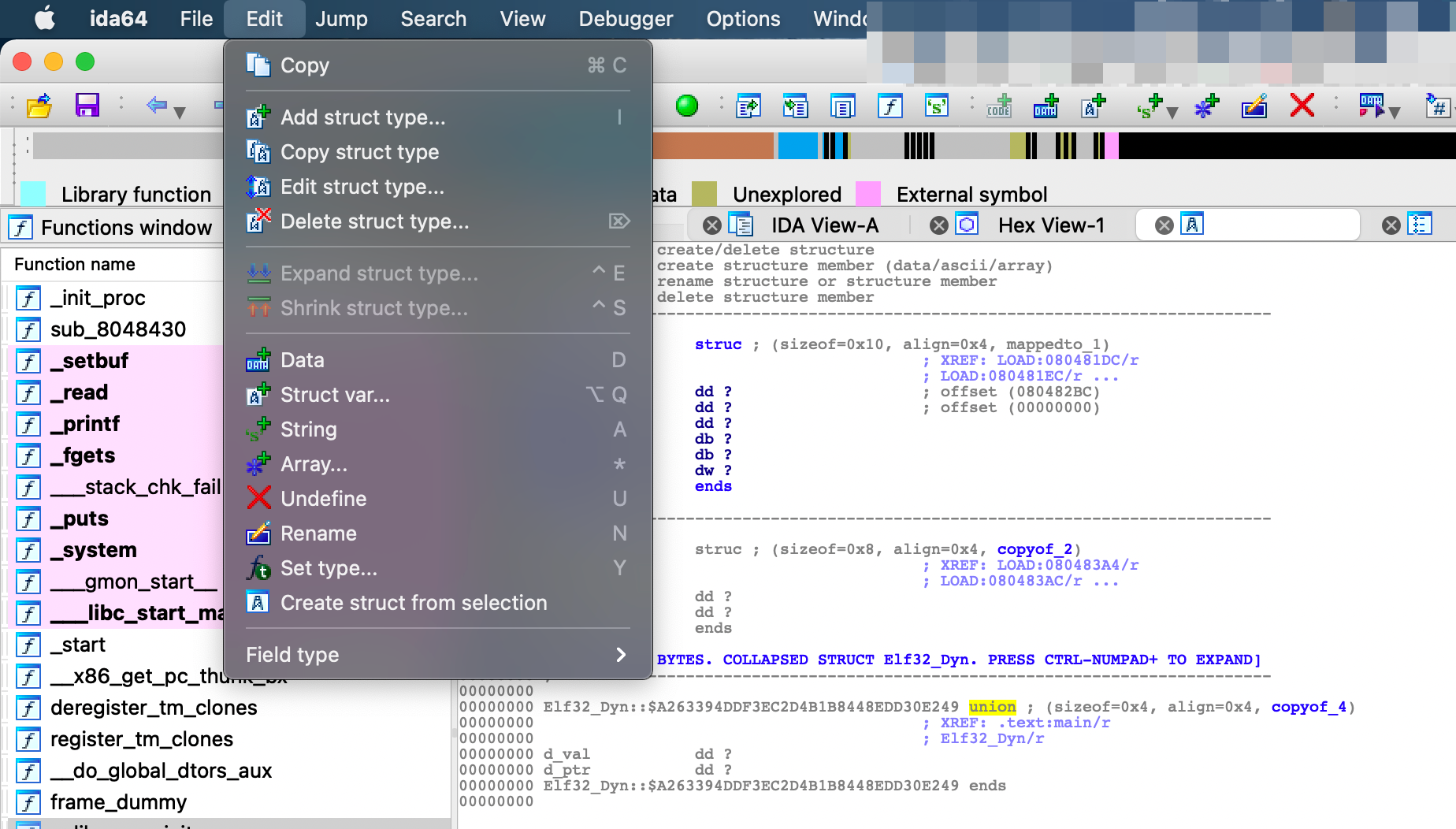1456x829 pixels.
Task: Choose String from the Edit menu
Action: coord(437,429)
